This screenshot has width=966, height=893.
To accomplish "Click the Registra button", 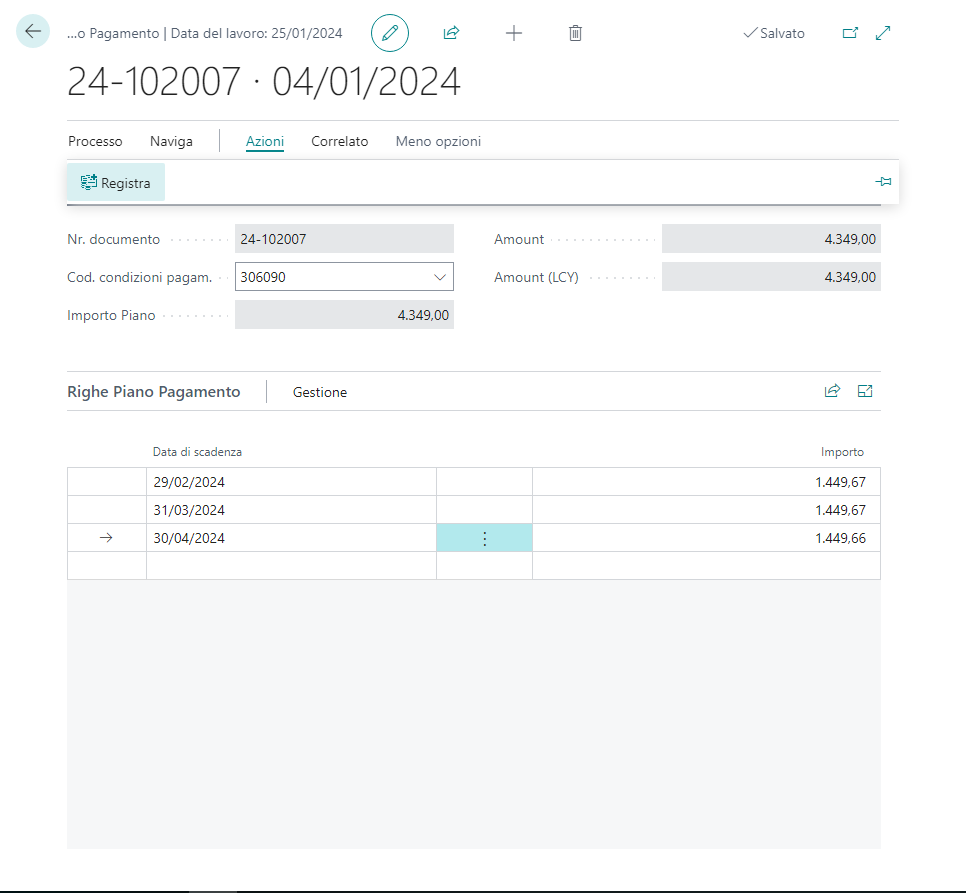I will pyautogui.click(x=116, y=183).
